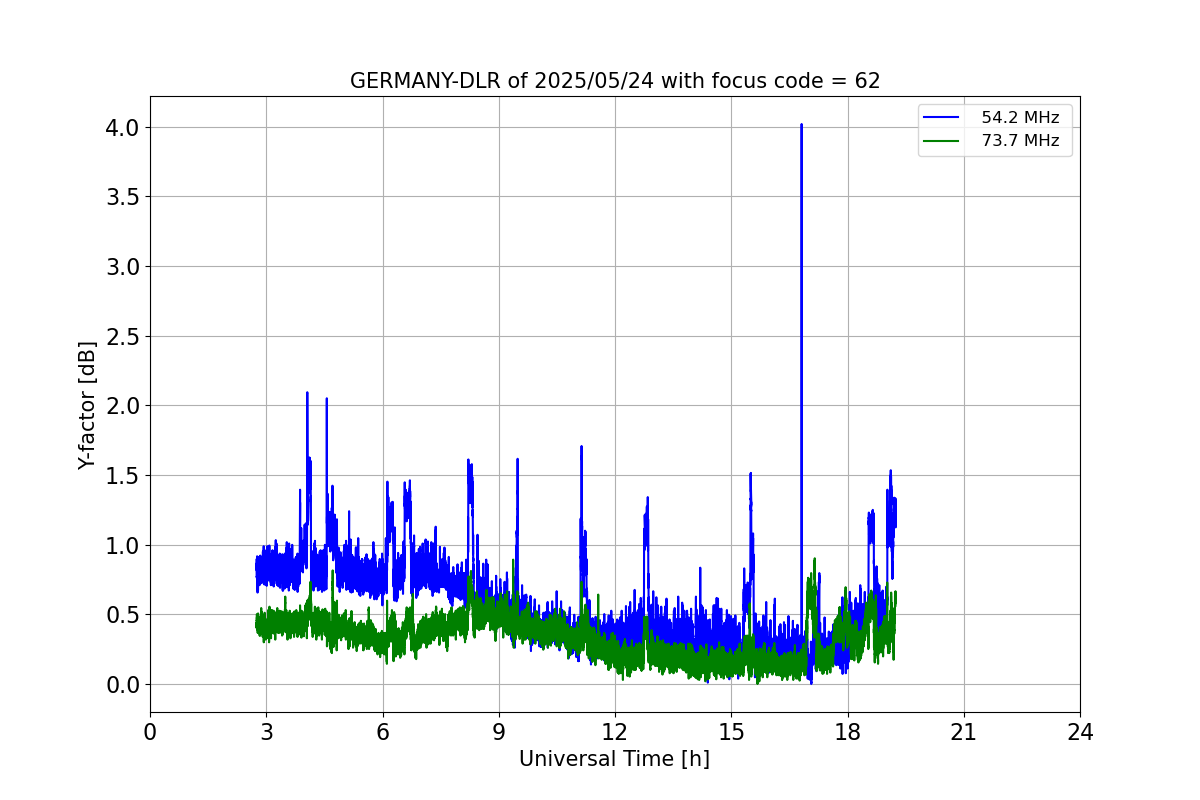This screenshot has height=800, width=1200.
Task: Click the blue line sample in legend
Action: (943, 118)
